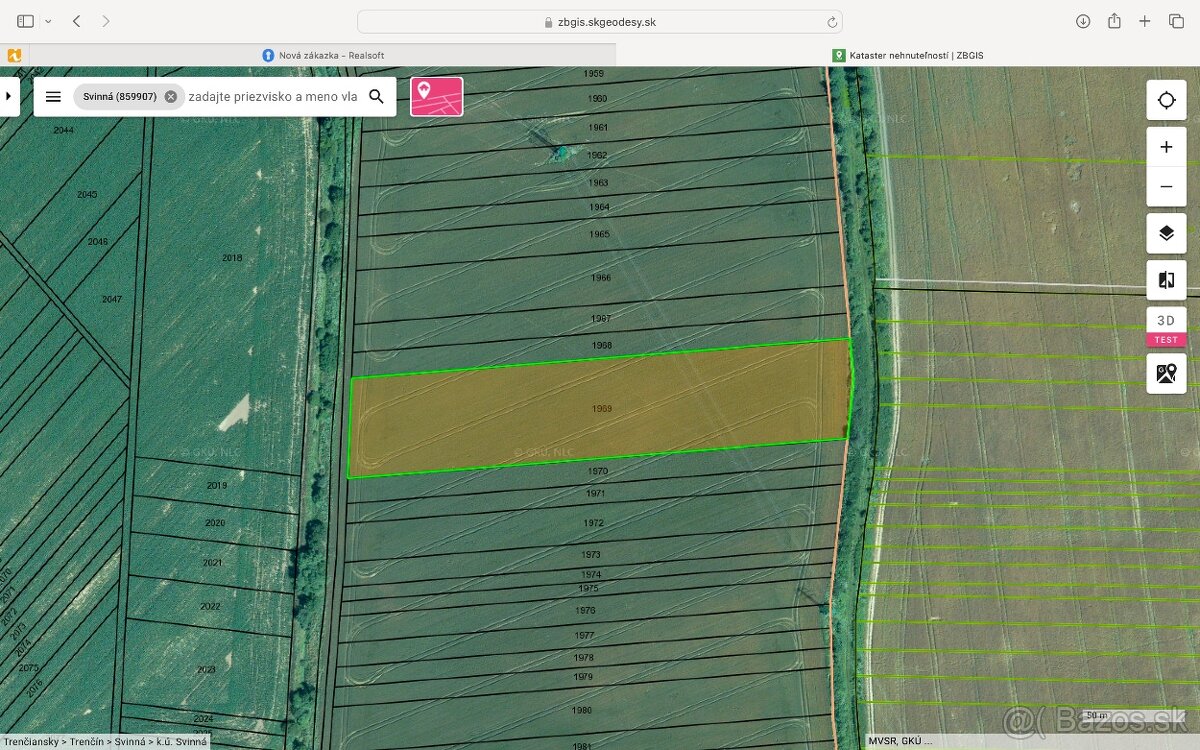Viewport: 1200px width, 750px height.
Task: Toggle the Safari sidebar
Action: (26, 21)
